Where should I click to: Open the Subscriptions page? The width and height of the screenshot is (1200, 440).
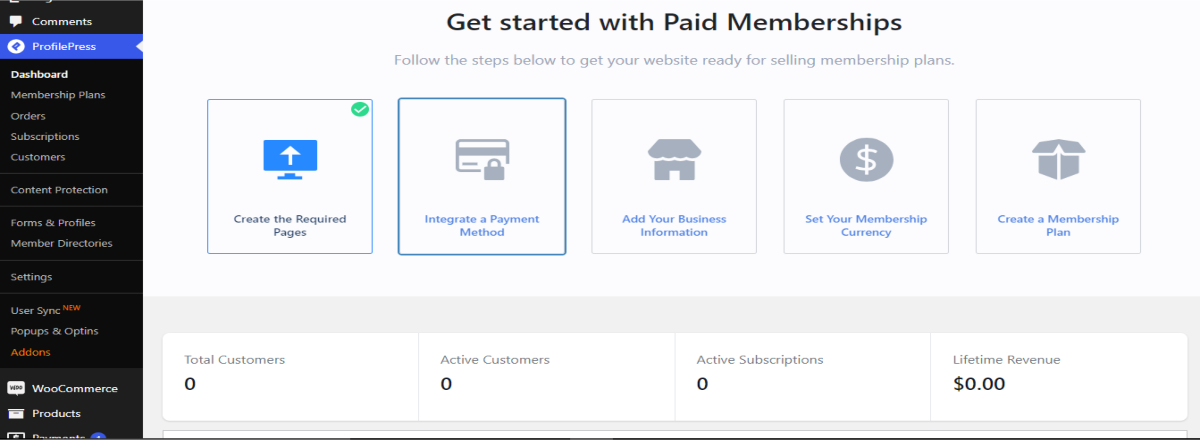coord(45,136)
